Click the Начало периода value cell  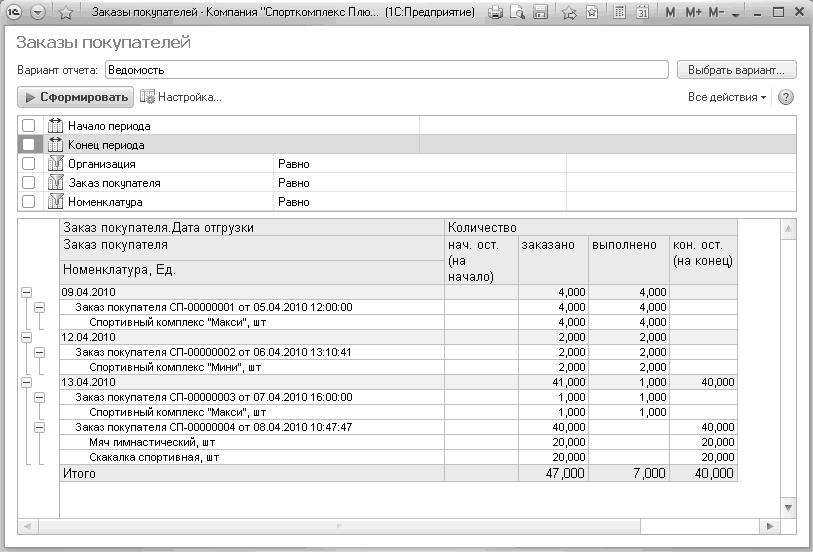[607, 125]
